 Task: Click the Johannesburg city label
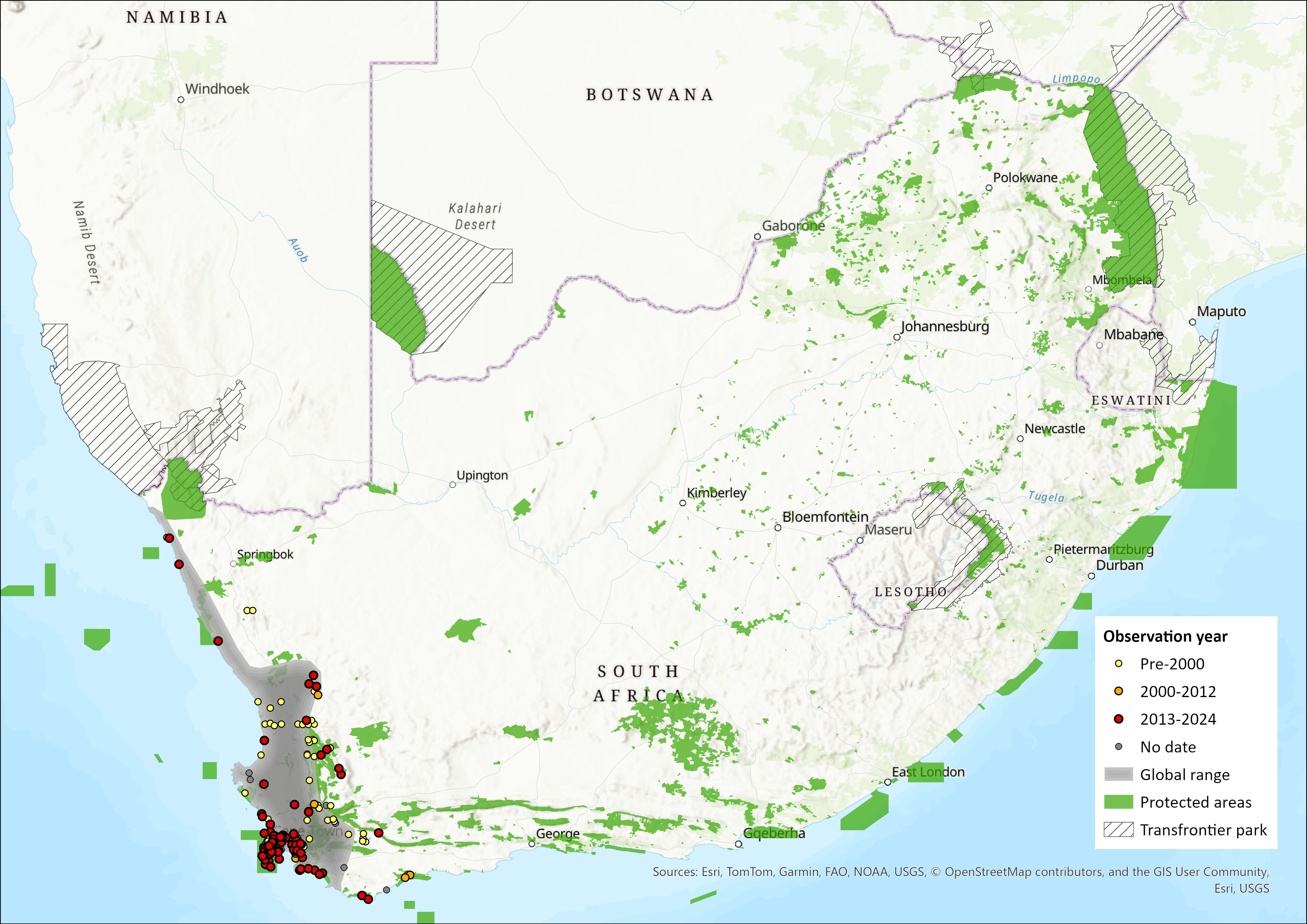click(945, 326)
